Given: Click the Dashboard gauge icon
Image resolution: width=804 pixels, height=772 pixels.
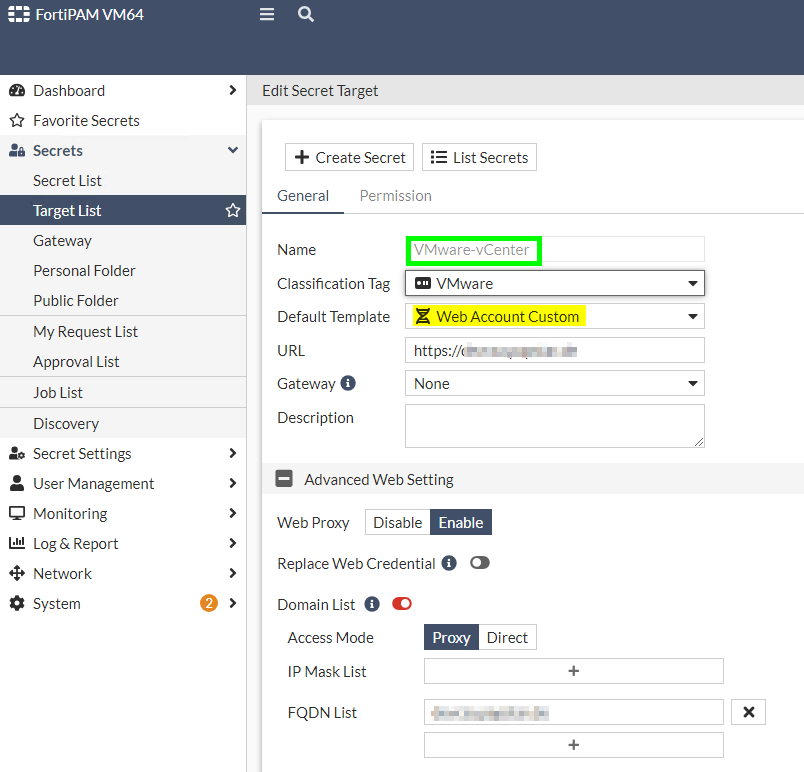Looking at the screenshot, I should (17, 91).
